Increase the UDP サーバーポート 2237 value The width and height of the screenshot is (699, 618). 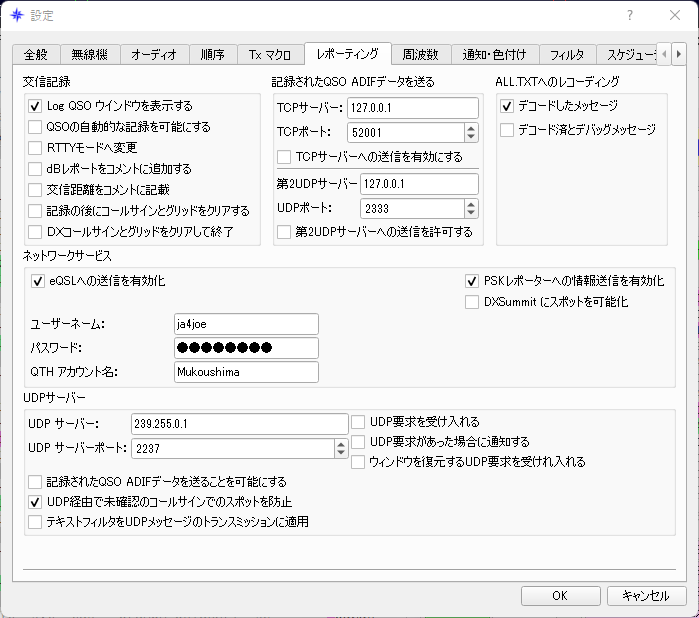pyautogui.click(x=341, y=445)
